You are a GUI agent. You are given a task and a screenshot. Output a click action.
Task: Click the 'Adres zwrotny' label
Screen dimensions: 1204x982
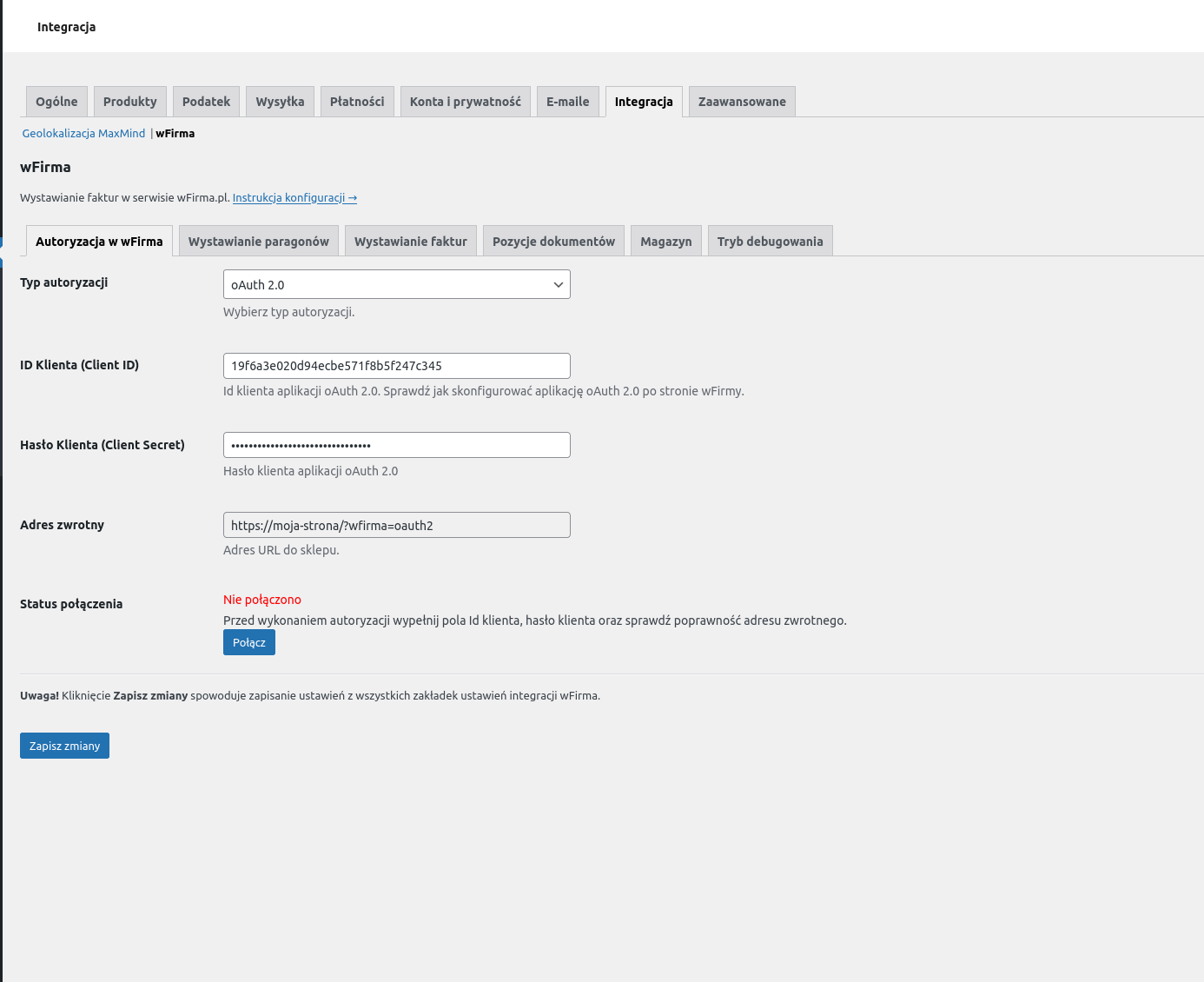pyautogui.click(x=63, y=525)
